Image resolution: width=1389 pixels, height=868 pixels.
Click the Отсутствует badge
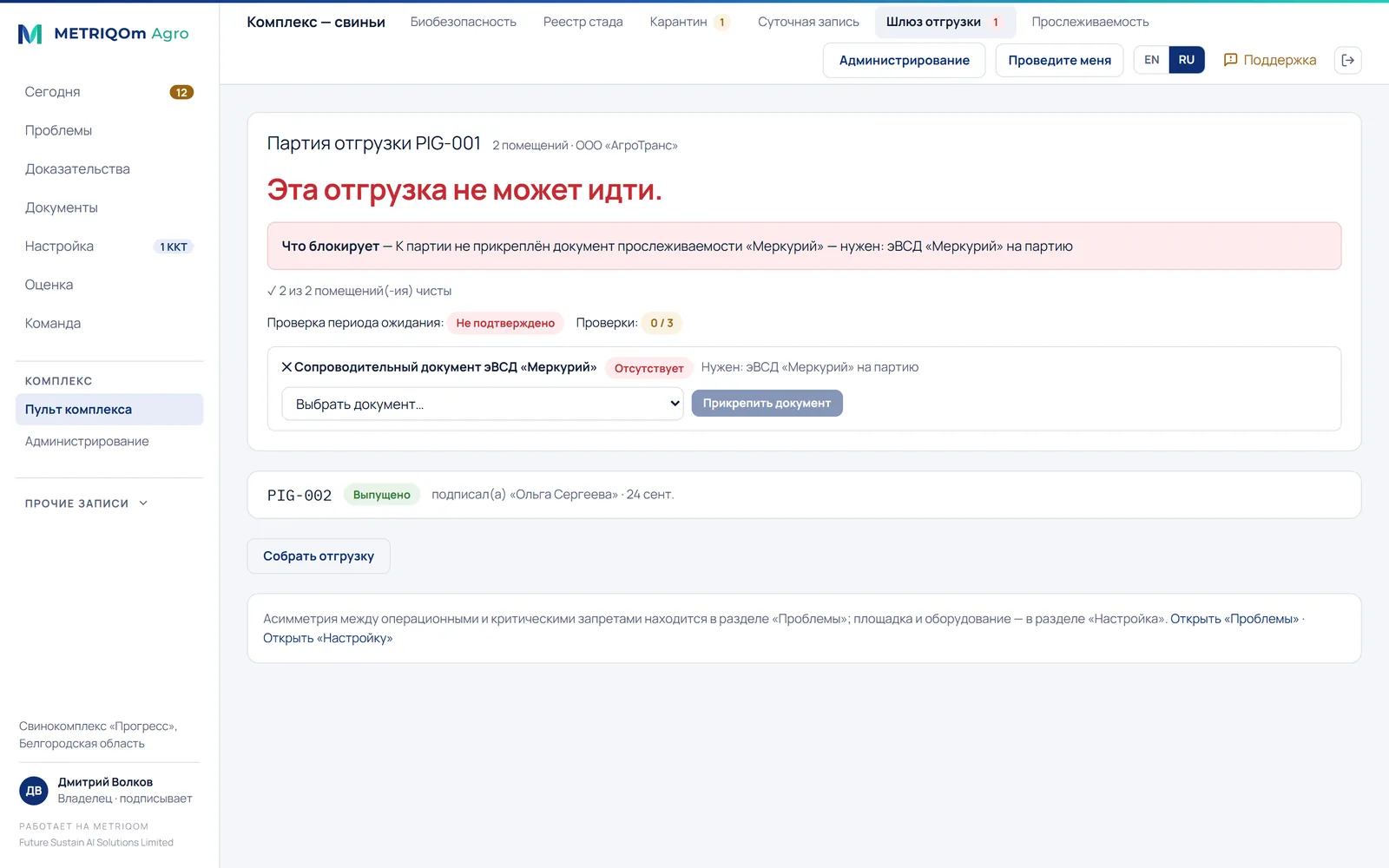click(648, 368)
